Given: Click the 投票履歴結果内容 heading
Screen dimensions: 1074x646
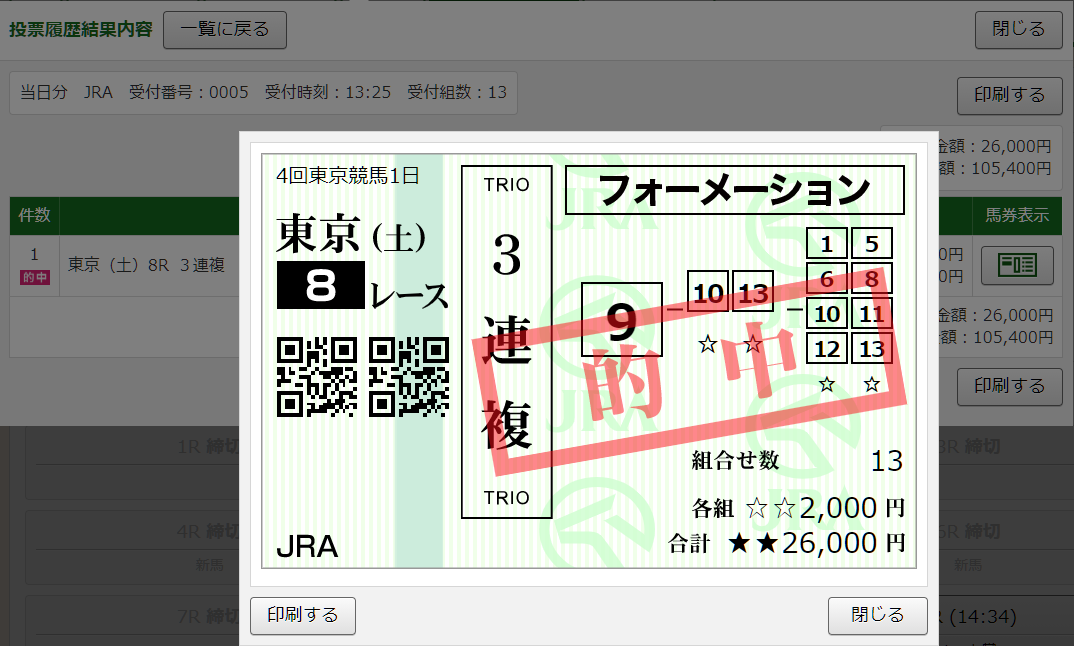Looking at the screenshot, I should [80, 29].
